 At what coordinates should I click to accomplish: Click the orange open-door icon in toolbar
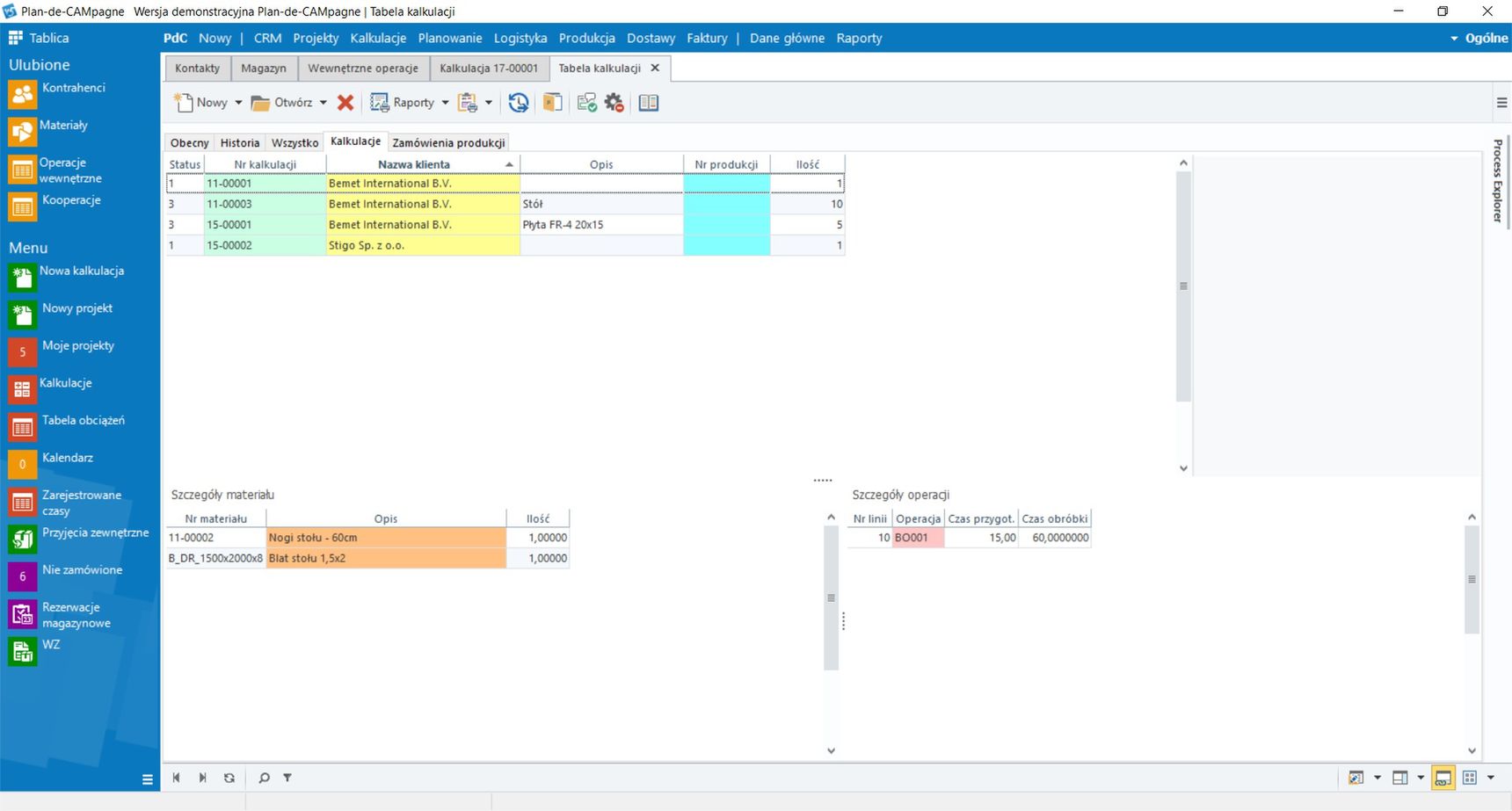coord(552,103)
